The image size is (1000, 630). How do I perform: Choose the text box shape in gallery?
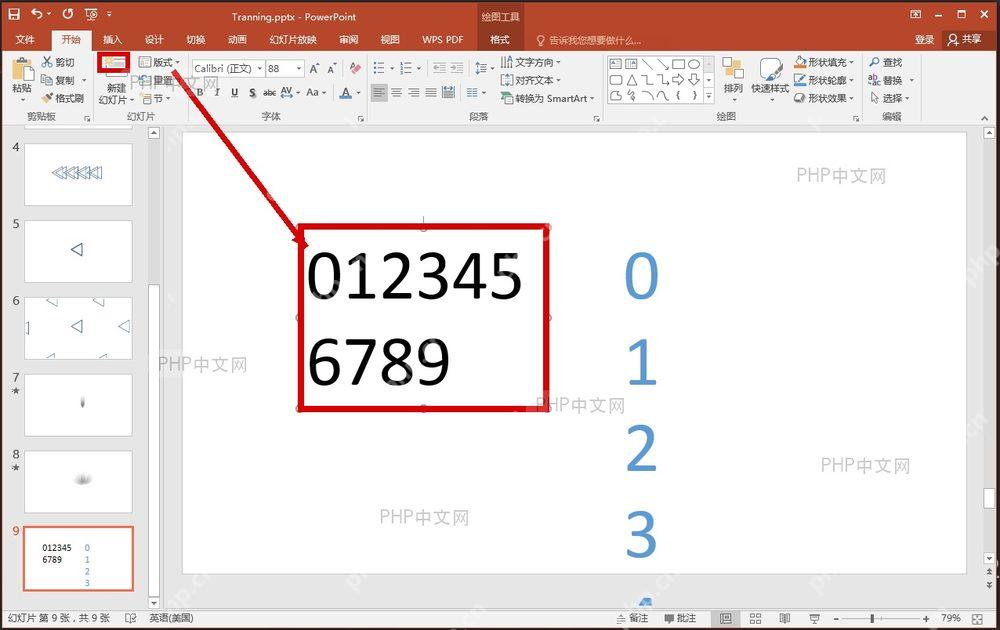pos(615,64)
